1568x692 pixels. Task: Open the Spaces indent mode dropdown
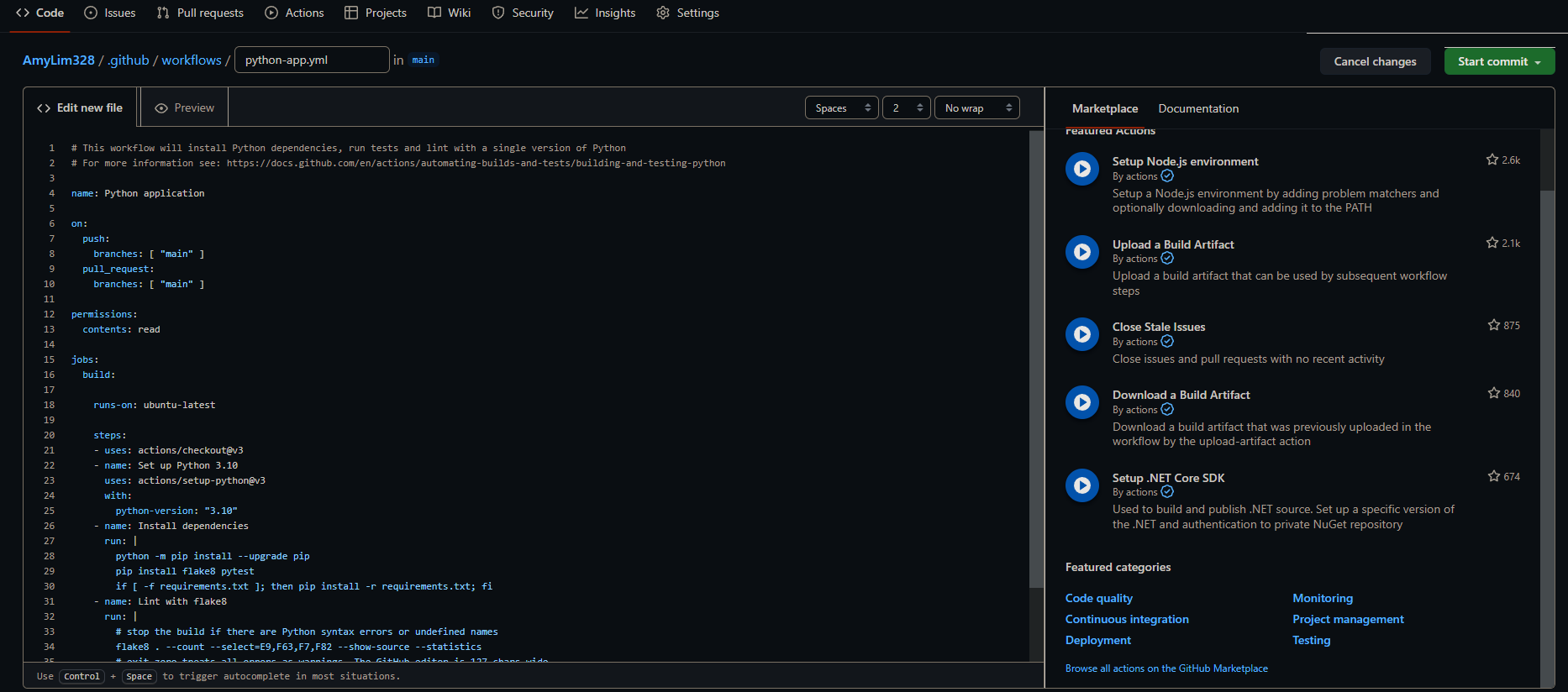tap(842, 107)
